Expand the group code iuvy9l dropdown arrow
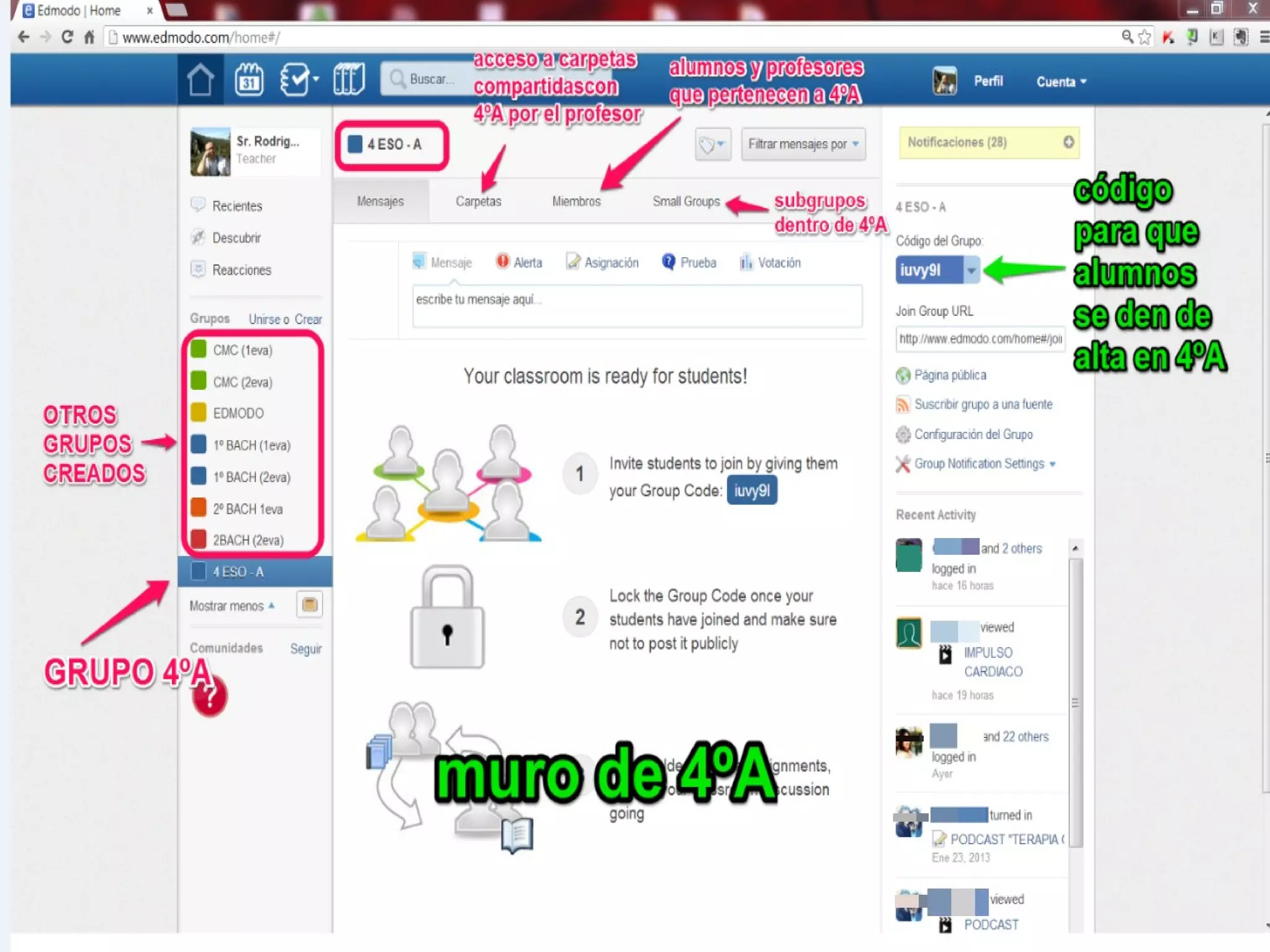Viewport: 1270px width, 952px height. pos(971,270)
